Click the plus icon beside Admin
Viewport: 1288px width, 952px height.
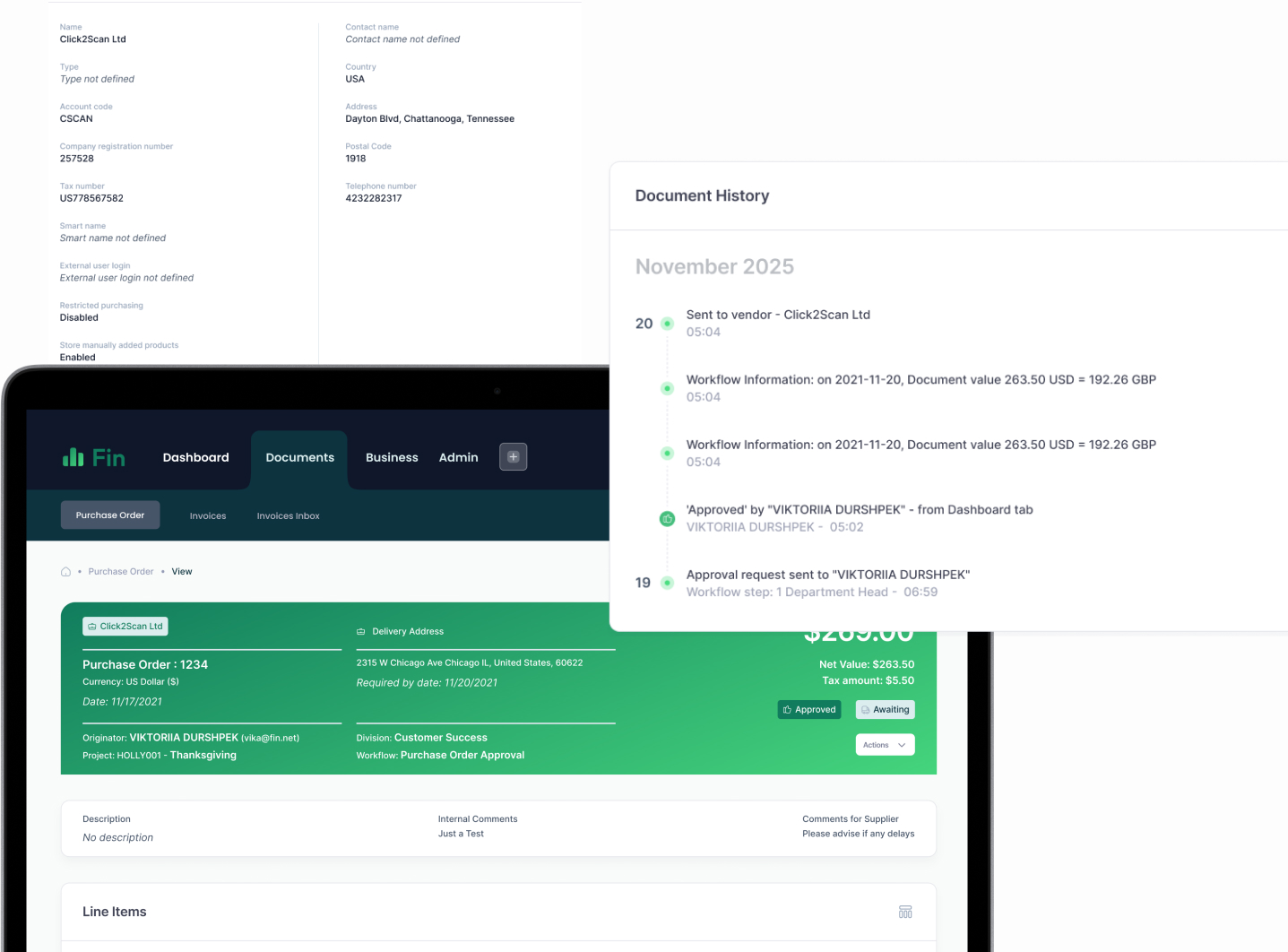click(514, 457)
